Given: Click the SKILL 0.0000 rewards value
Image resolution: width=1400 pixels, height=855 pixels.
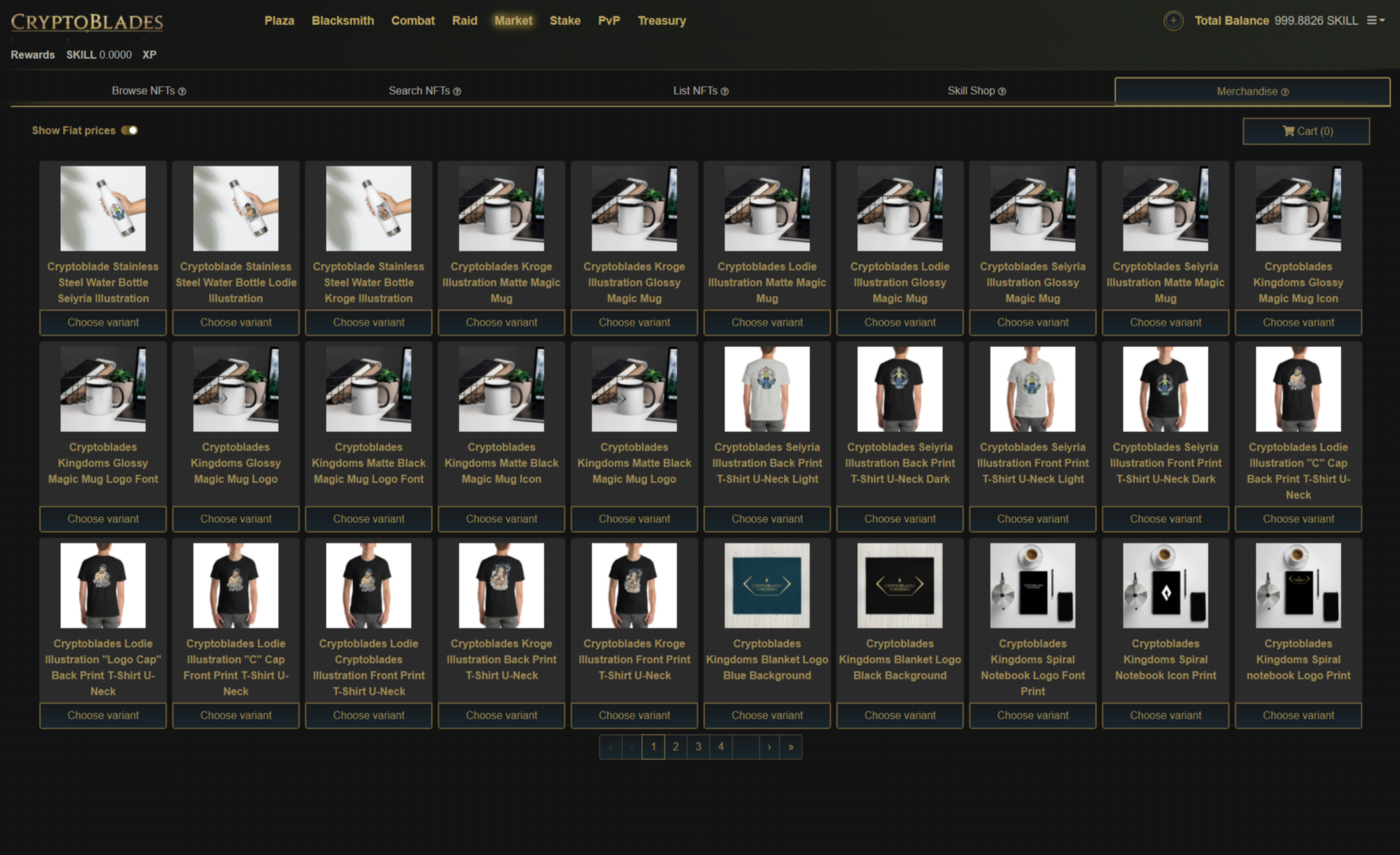Looking at the screenshot, I should point(99,55).
